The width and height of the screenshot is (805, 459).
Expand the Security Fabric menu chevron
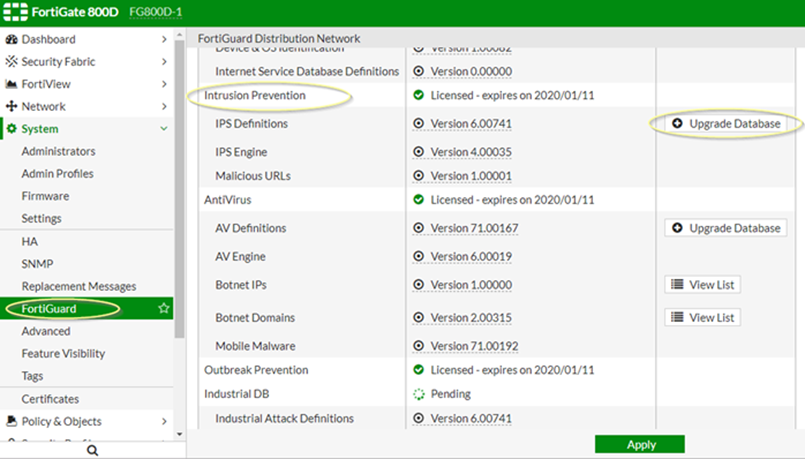click(164, 62)
